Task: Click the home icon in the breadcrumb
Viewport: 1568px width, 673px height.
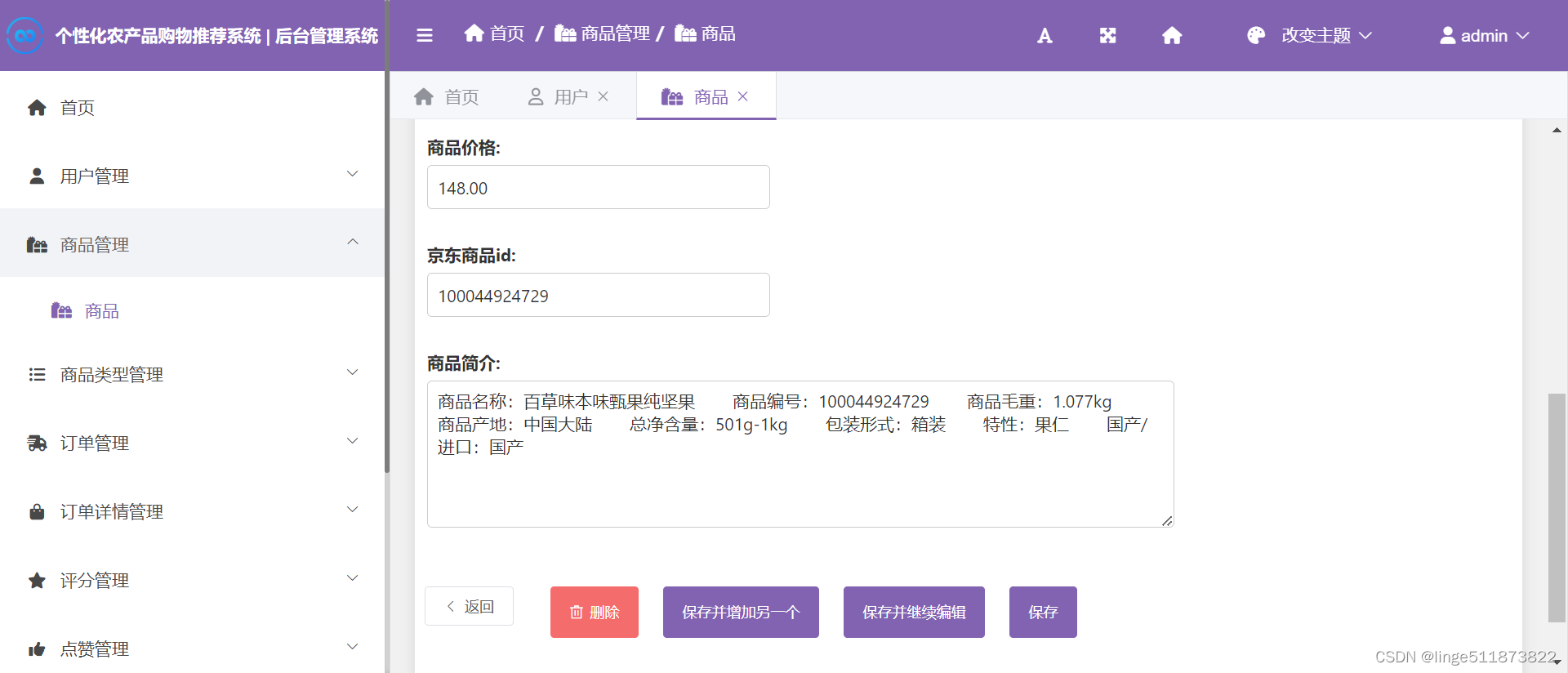Action: pyautogui.click(x=474, y=33)
